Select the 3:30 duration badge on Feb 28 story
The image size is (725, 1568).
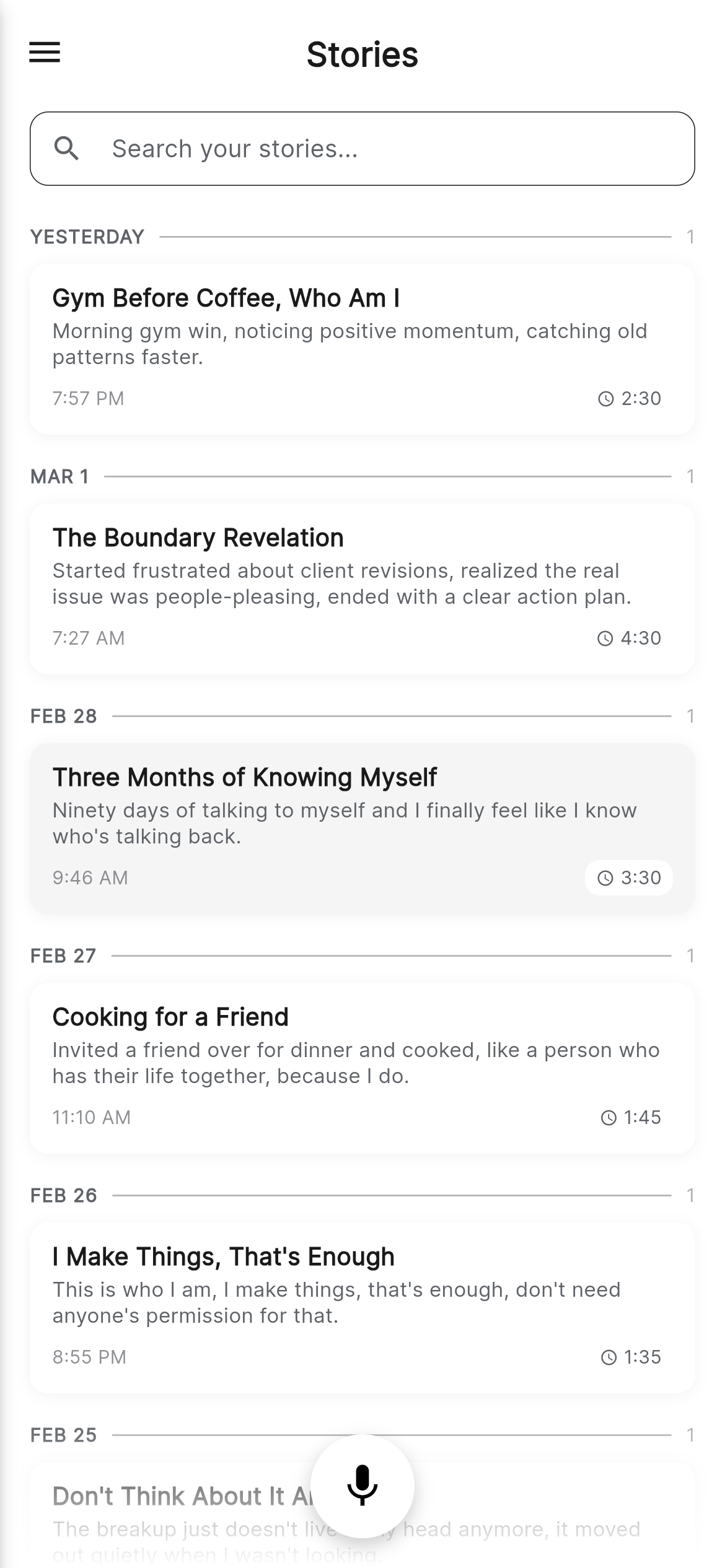click(x=628, y=878)
